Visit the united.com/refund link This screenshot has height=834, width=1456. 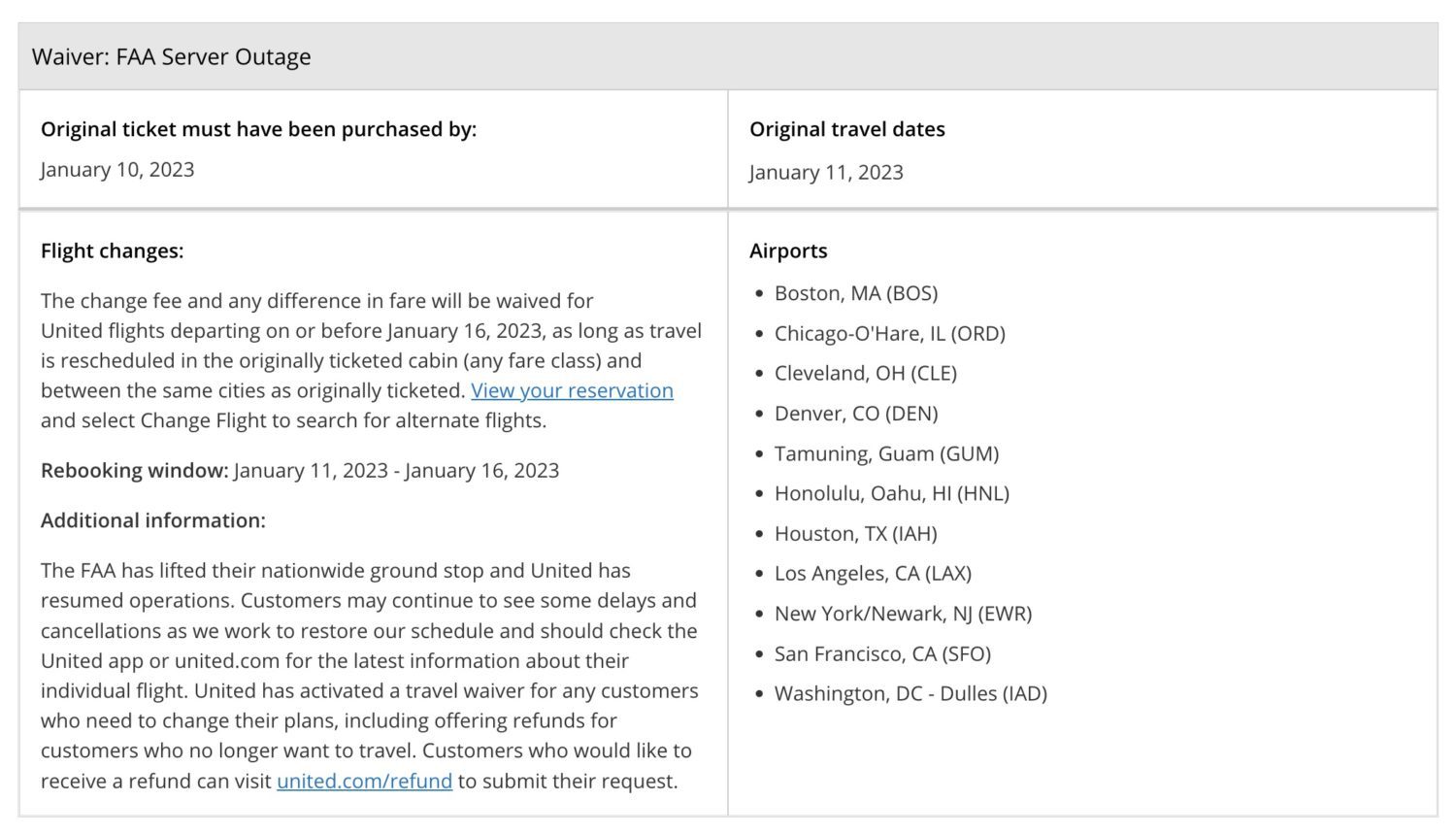[x=364, y=781]
